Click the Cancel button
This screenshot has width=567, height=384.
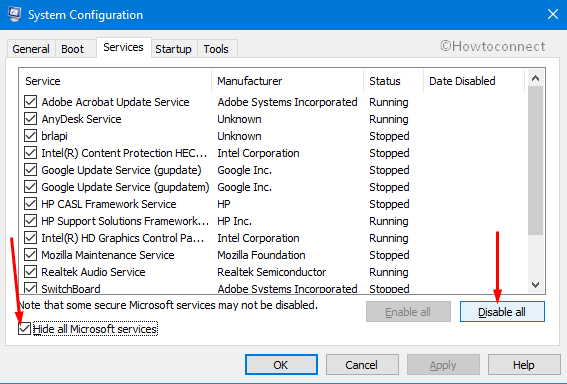[362, 364]
